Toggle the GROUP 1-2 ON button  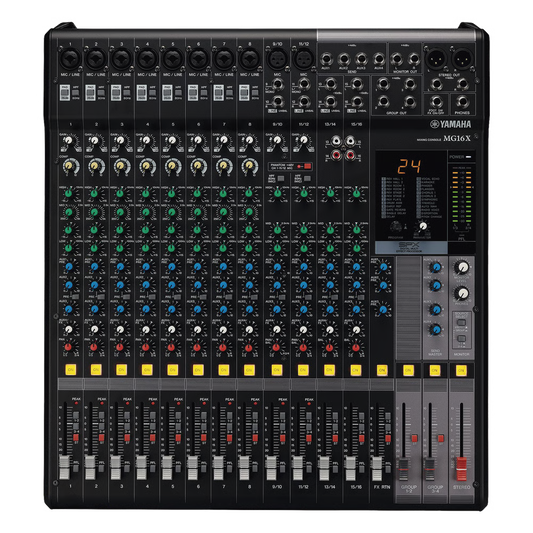pos(408,370)
